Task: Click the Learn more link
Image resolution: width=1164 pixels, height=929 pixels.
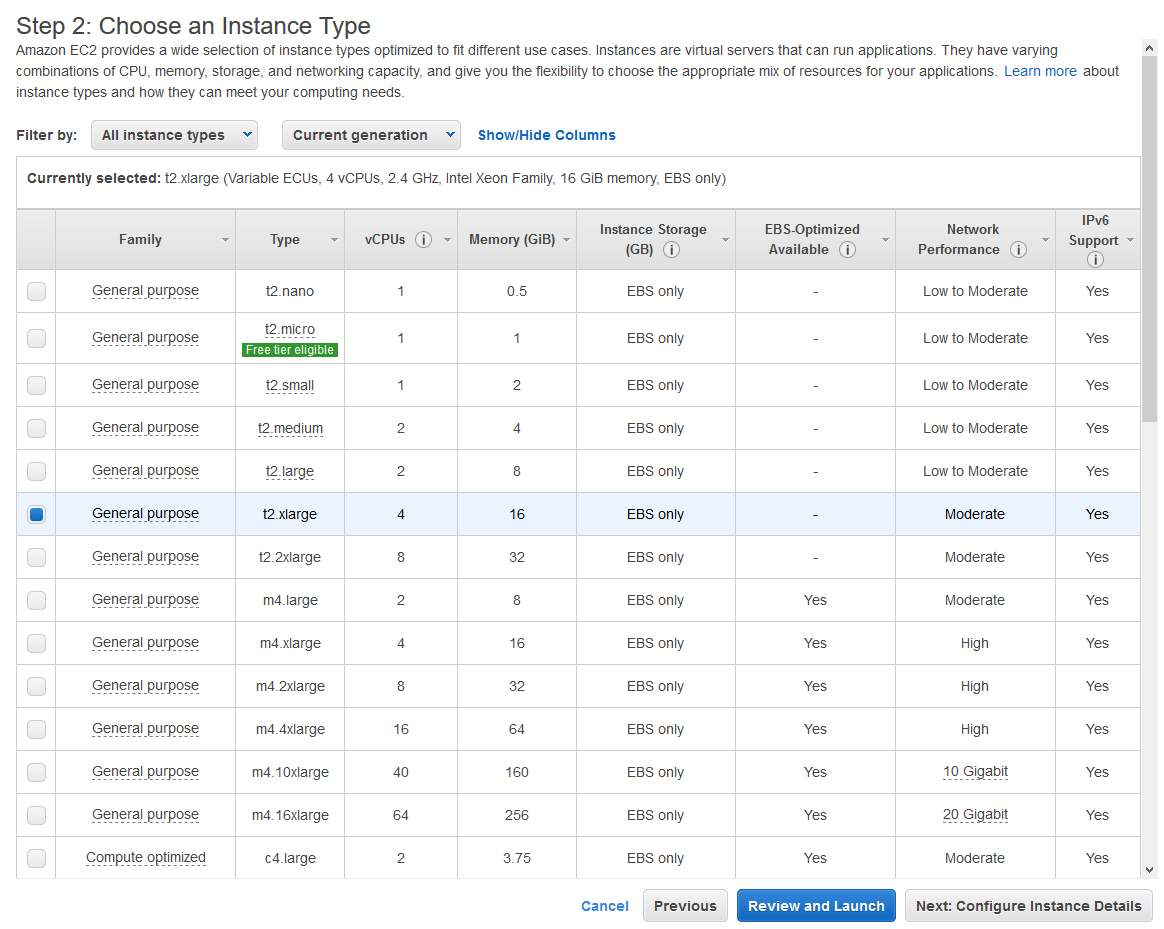Action: (x=1040, y=71)
